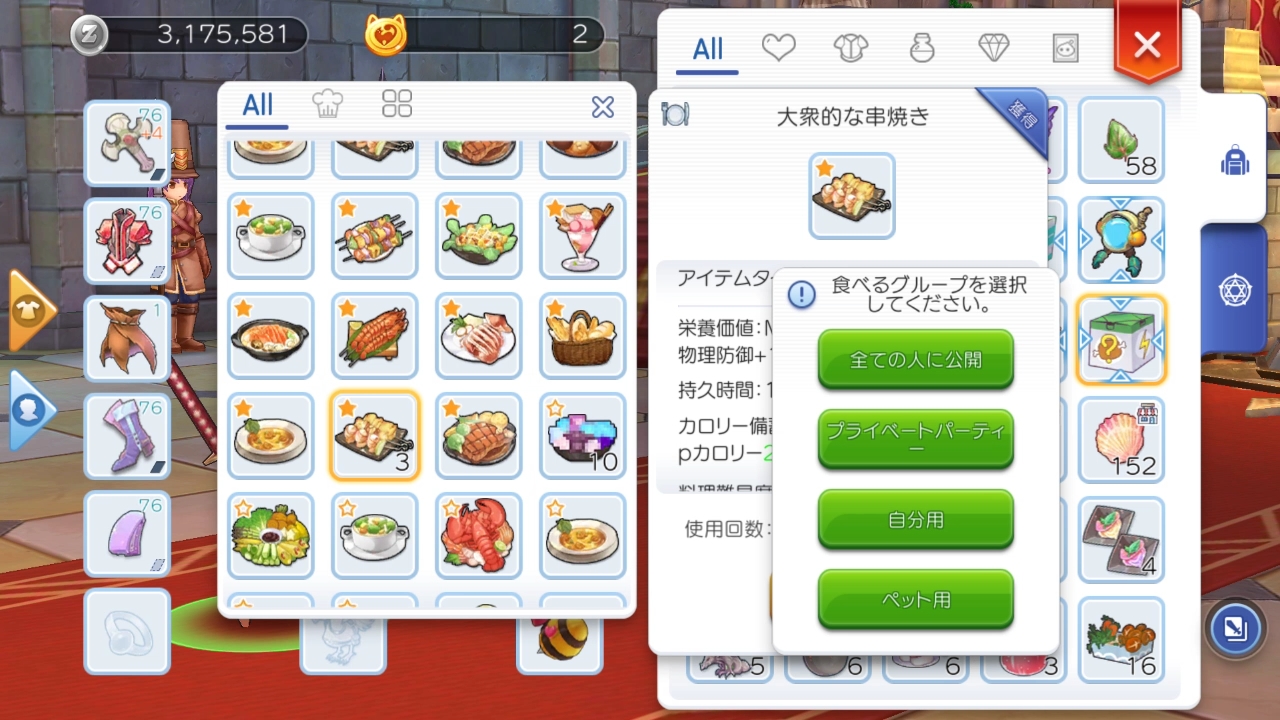1280x720 pixels.
Task: Select the shirt equipment bag filter
Action: click(x=851, y=47)
